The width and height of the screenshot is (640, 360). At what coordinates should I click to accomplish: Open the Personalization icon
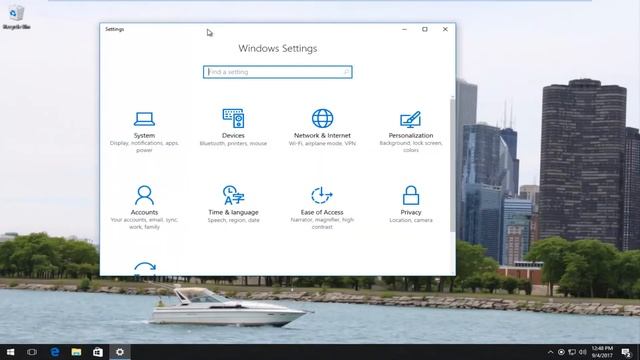point(411,119)
